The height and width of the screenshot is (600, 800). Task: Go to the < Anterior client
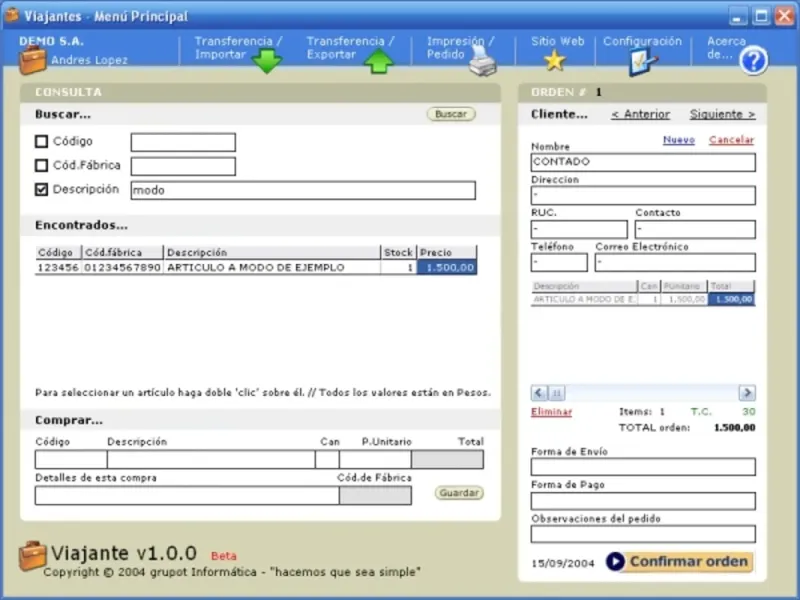pos(640,114)
